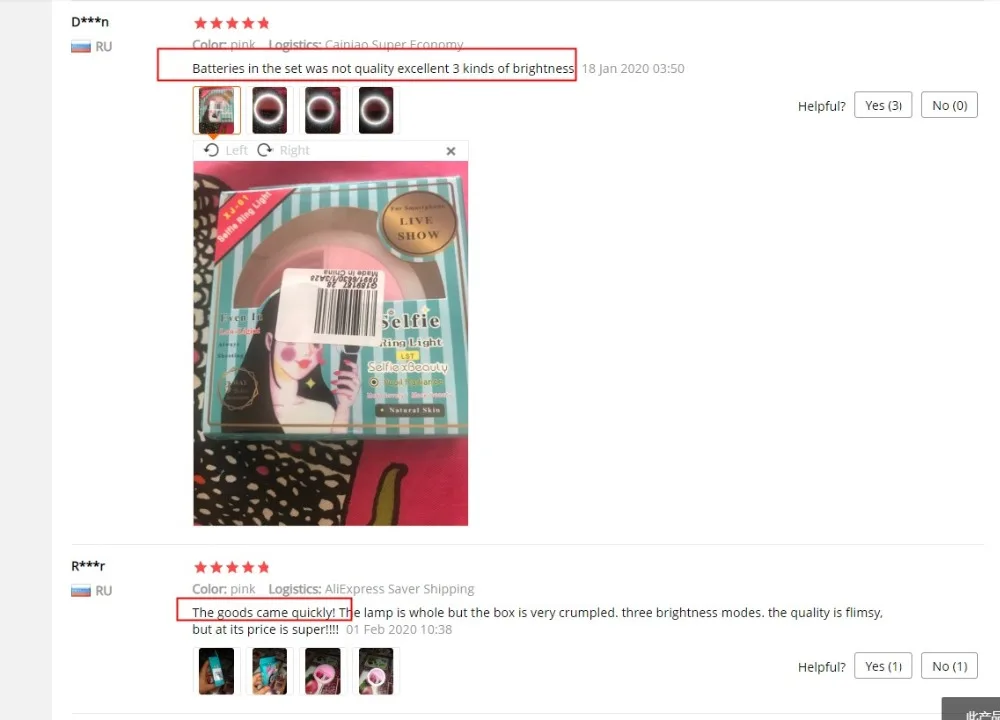
Task: Rotate the review image left
Action: pos(225,151)
